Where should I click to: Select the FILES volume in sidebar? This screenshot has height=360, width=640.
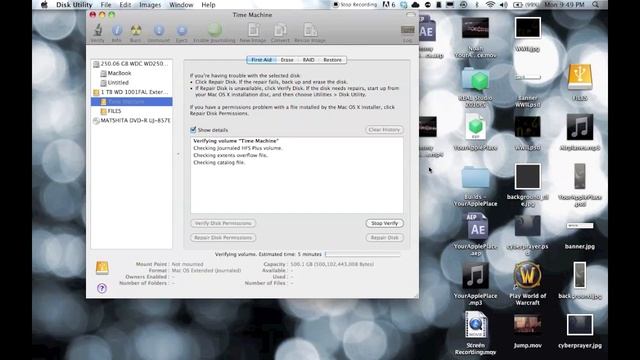131,111
